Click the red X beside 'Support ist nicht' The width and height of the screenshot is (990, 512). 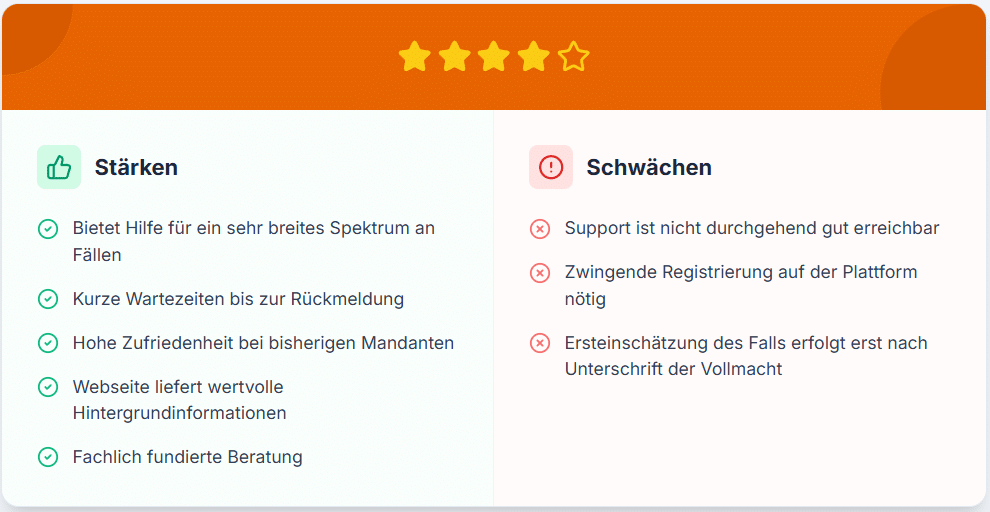[x=540, y=229]
